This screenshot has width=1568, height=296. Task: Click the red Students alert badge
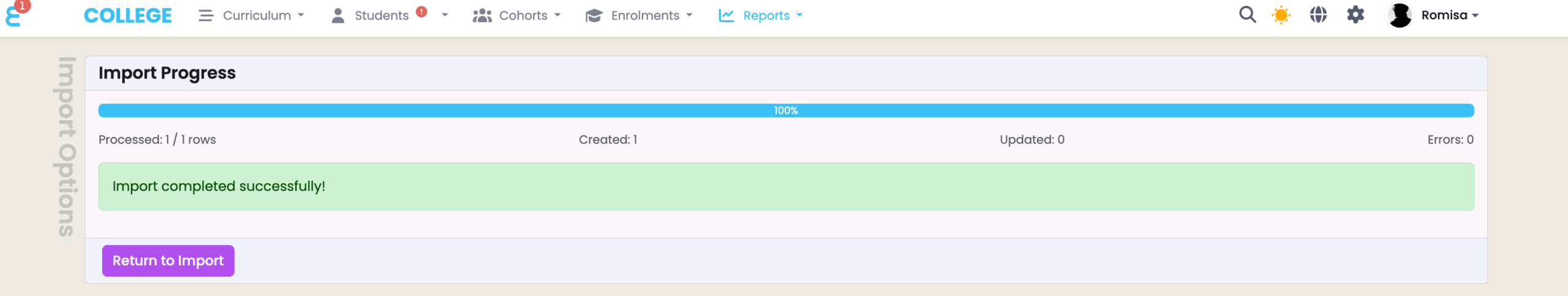(x=421, y=12)
